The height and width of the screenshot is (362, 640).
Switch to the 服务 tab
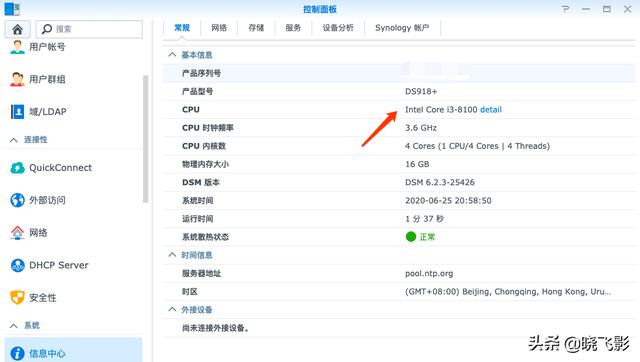click(x=293, y=28)
